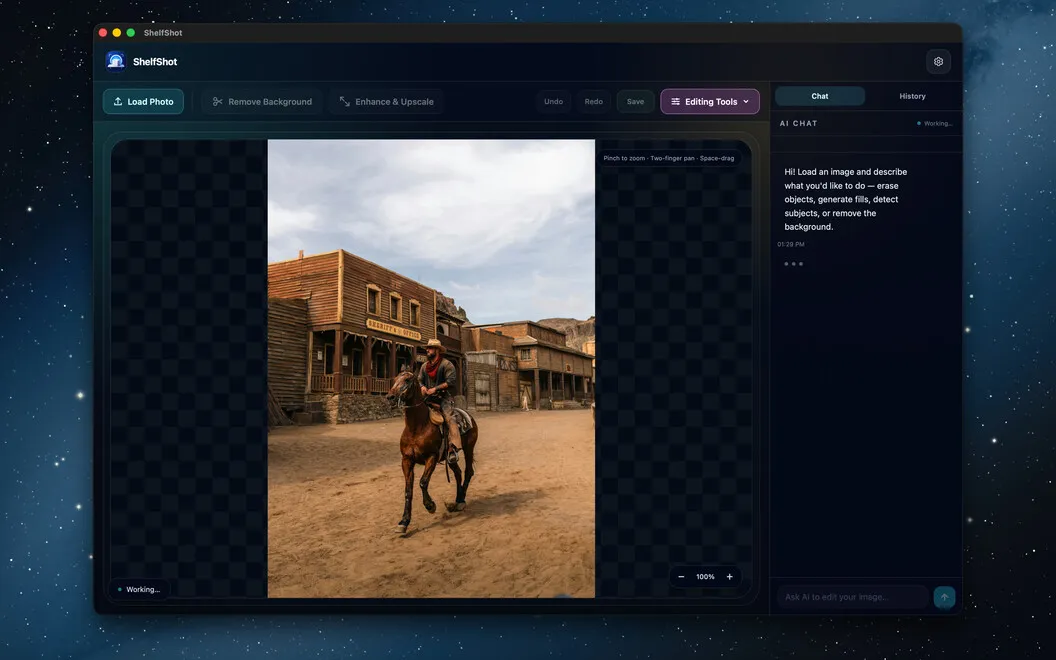Click the Working indicator in the AI Chat header
The image size is (1056, 660).
click(x=935, y=123)
